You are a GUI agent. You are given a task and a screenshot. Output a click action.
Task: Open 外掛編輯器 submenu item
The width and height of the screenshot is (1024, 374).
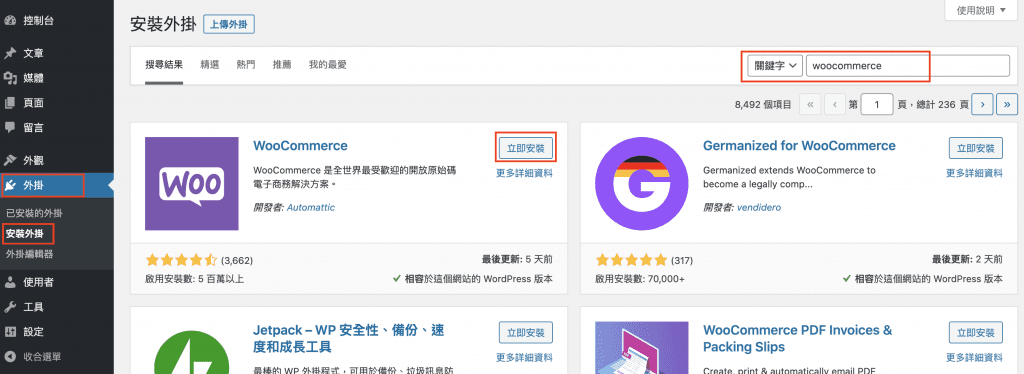point(30,253)
